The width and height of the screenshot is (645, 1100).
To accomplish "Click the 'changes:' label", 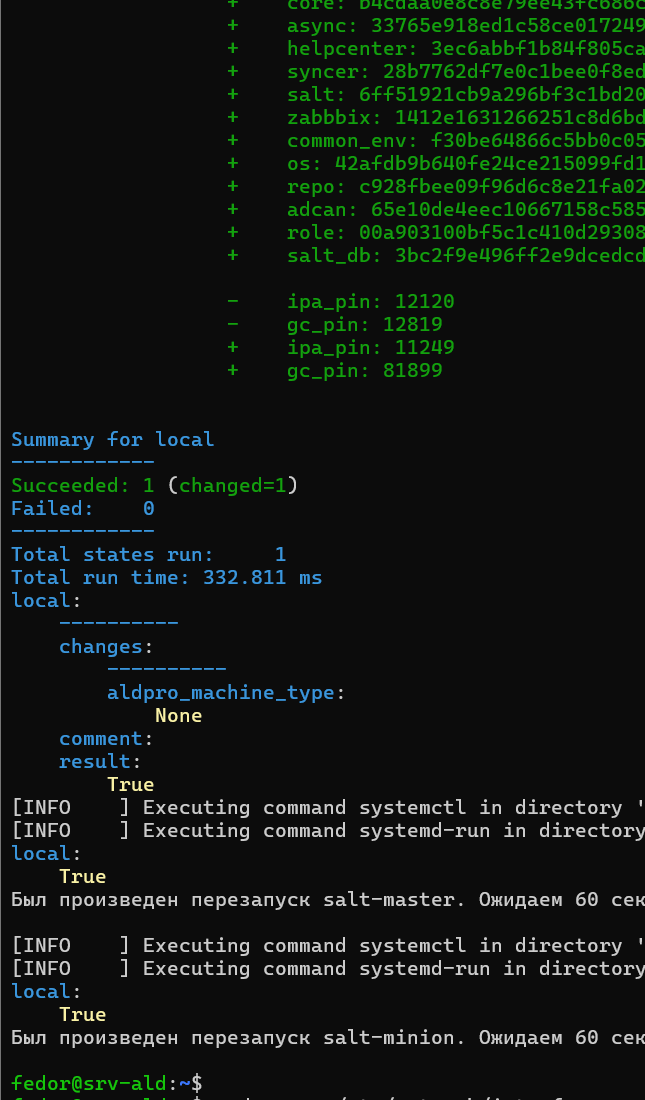I will (x=106, y=647).
